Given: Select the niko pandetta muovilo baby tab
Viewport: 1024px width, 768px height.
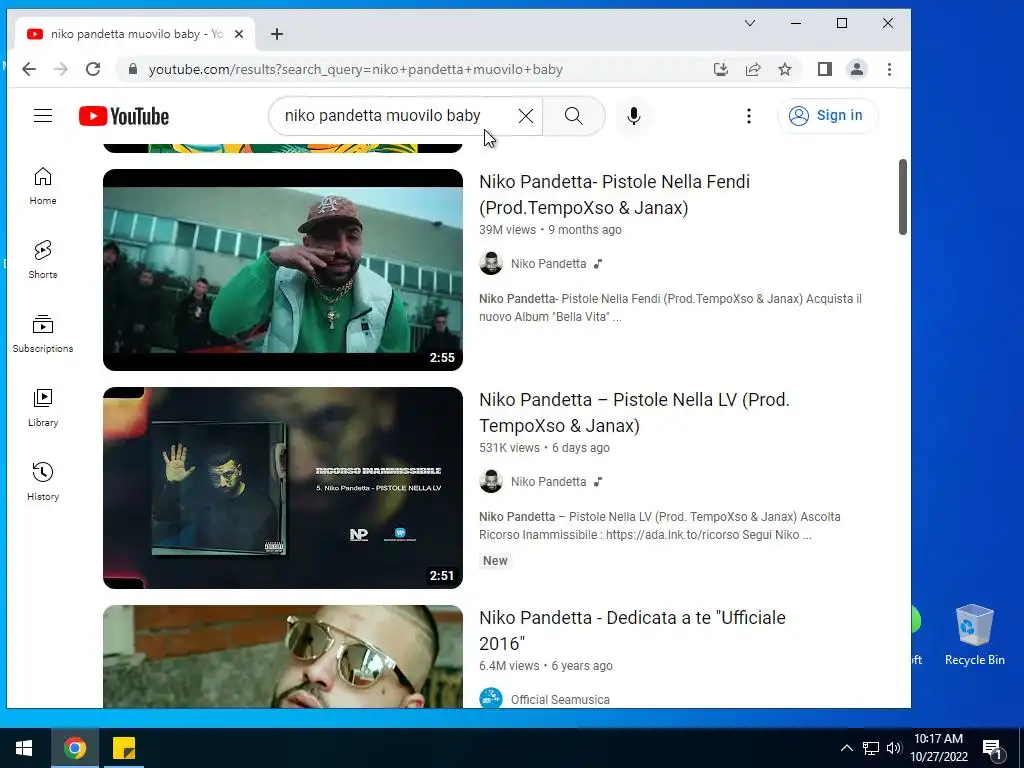Looking at the screenshot, I should (x=135, y=34).
